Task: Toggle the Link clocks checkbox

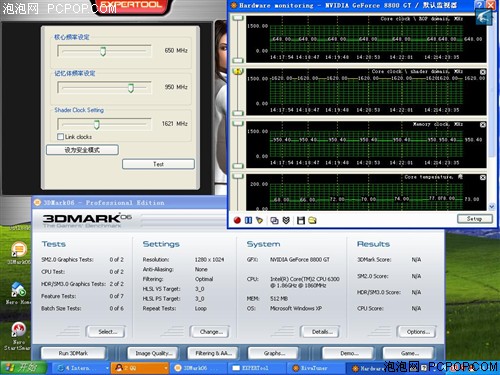Action: point(60,137)
